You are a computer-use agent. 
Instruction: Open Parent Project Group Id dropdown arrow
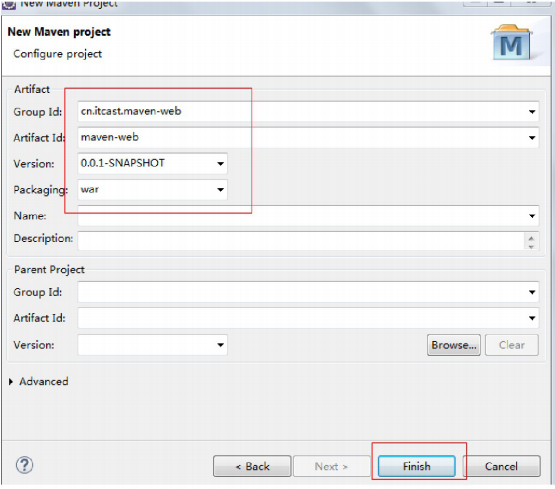(x=532, y=292)
